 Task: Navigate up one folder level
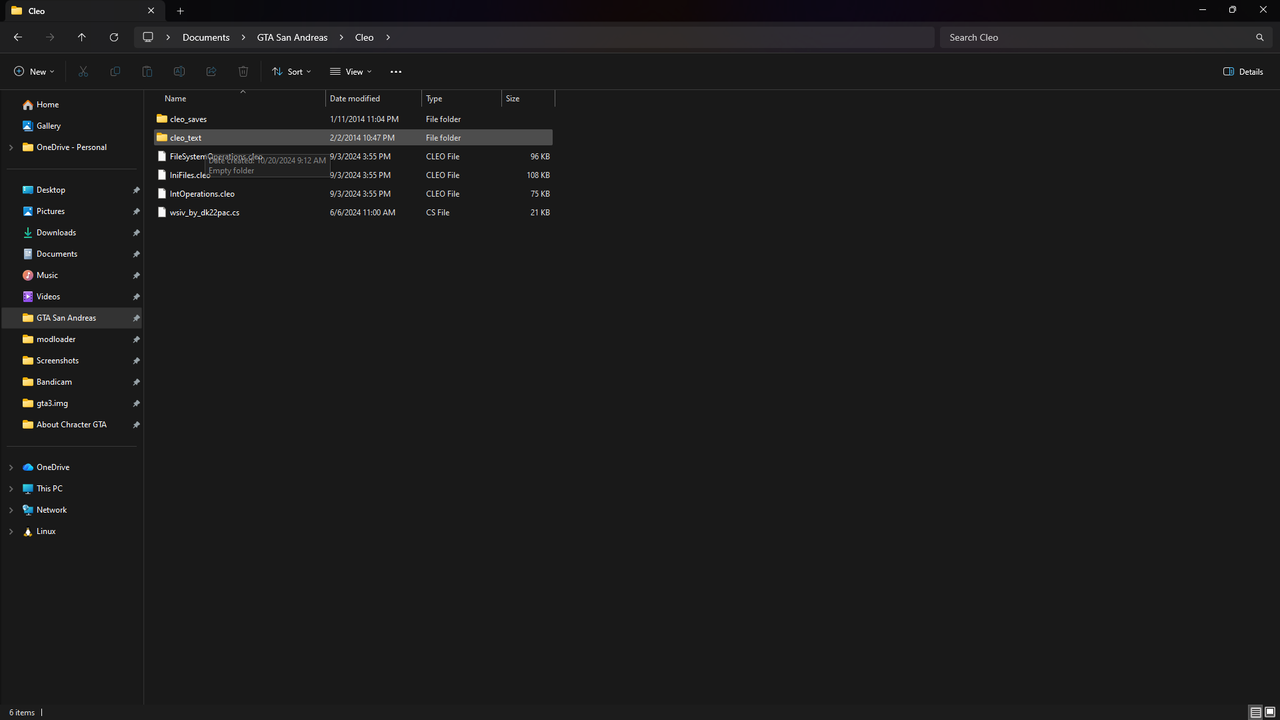pyautogui.click(x=82, y=37)
